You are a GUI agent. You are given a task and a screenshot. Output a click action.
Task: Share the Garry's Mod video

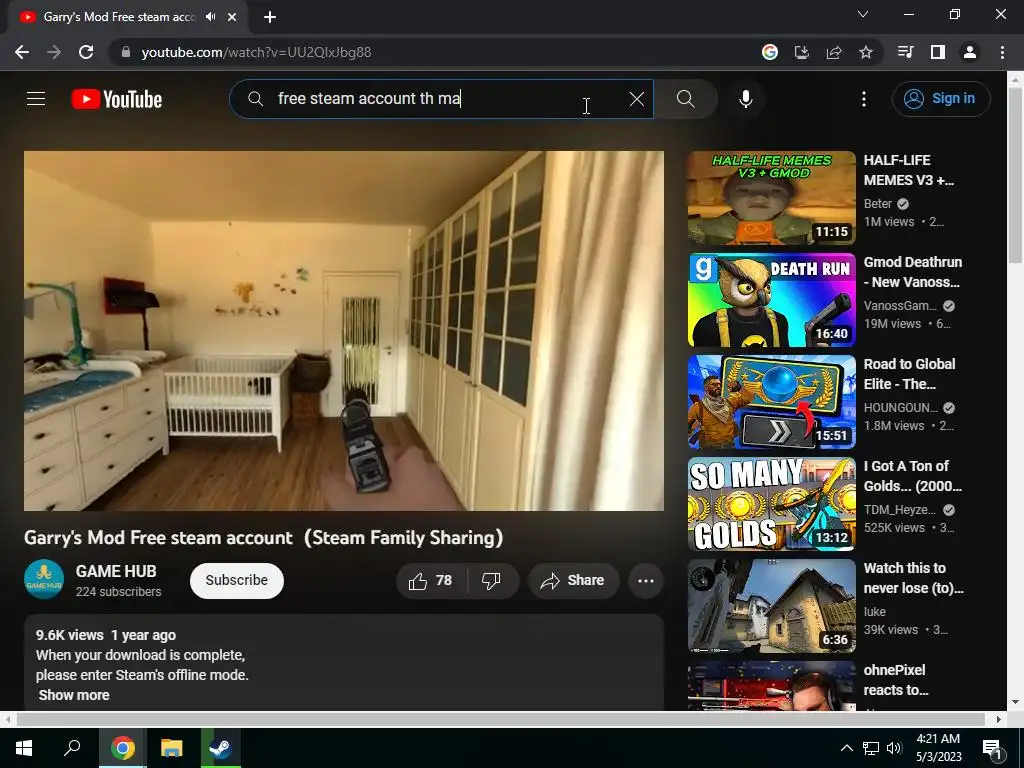[x=573, y=581]
